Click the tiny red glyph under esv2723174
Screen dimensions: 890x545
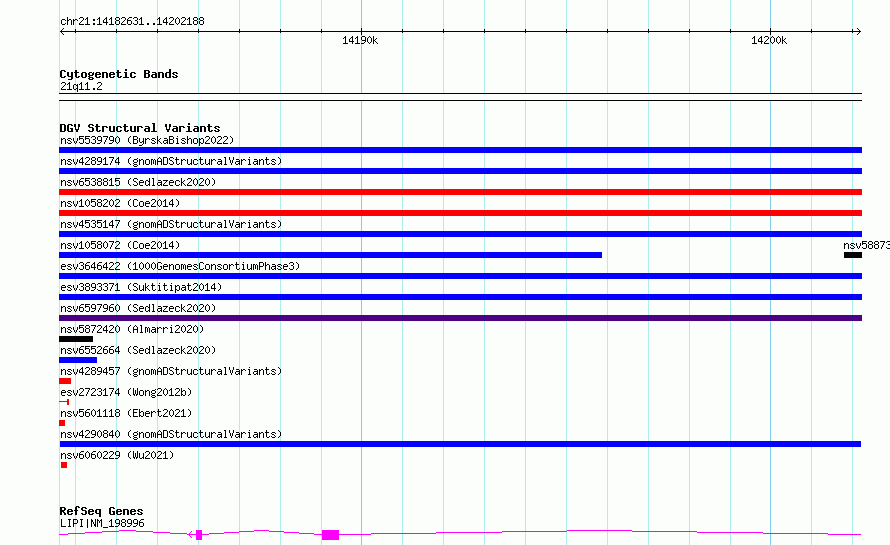pyautogui.click(x=64, y=402)
